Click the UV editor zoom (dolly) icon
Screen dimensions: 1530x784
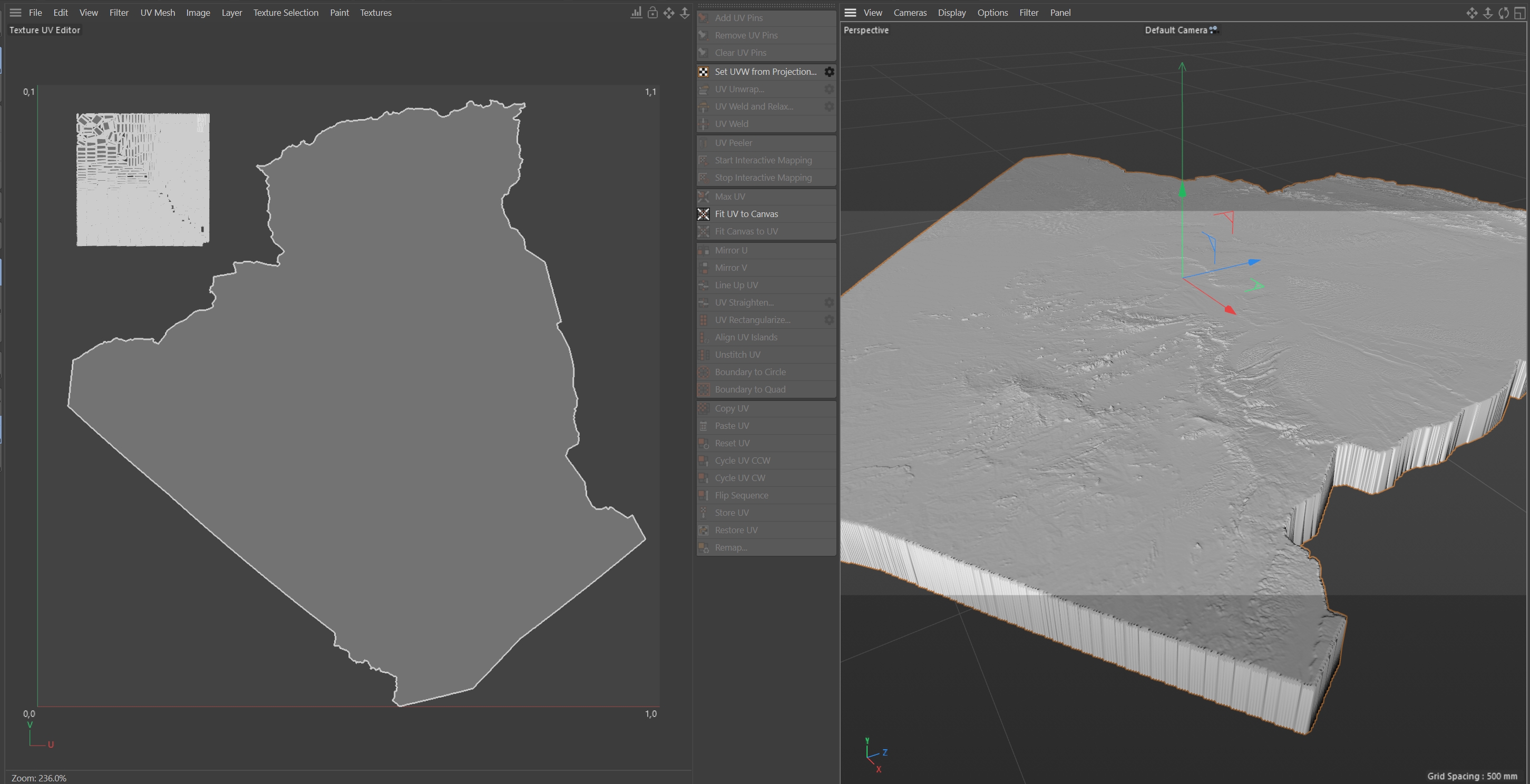pyautogui.click(x=685, y=13)
